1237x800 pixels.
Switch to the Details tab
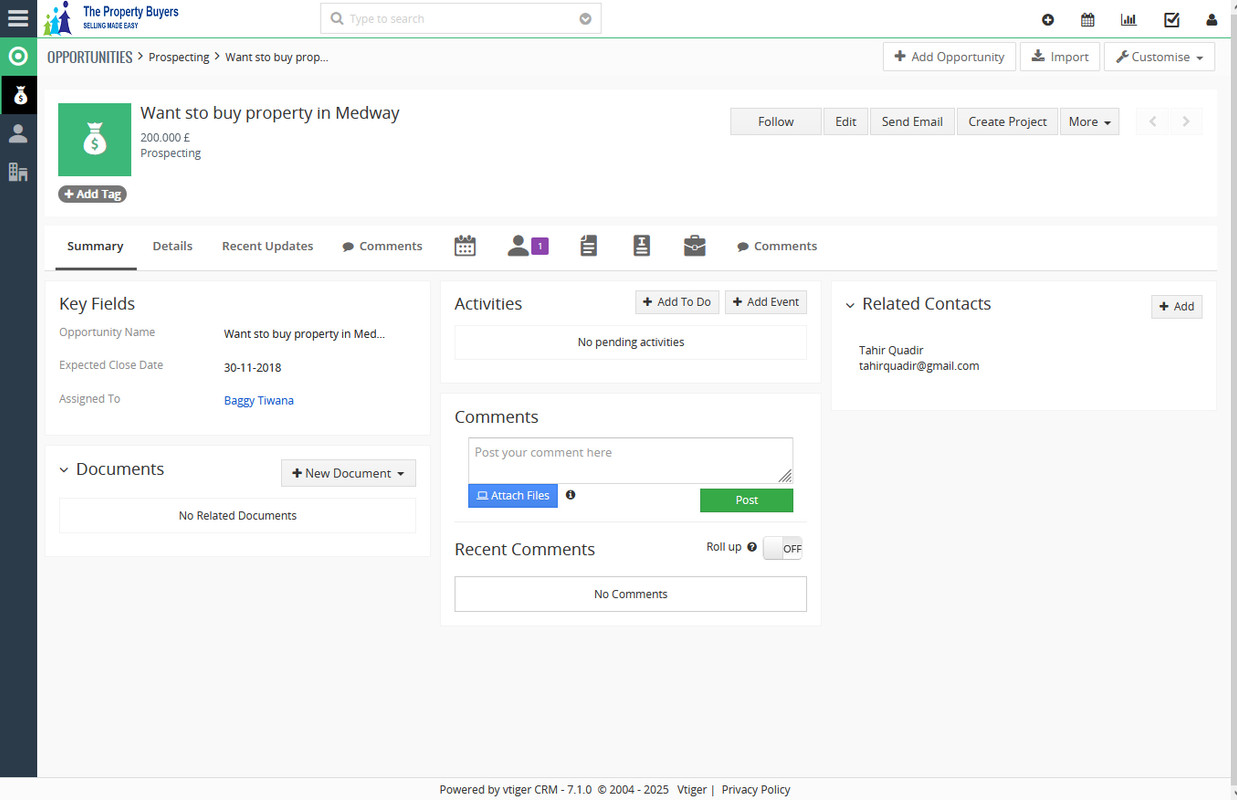(172, 246)
